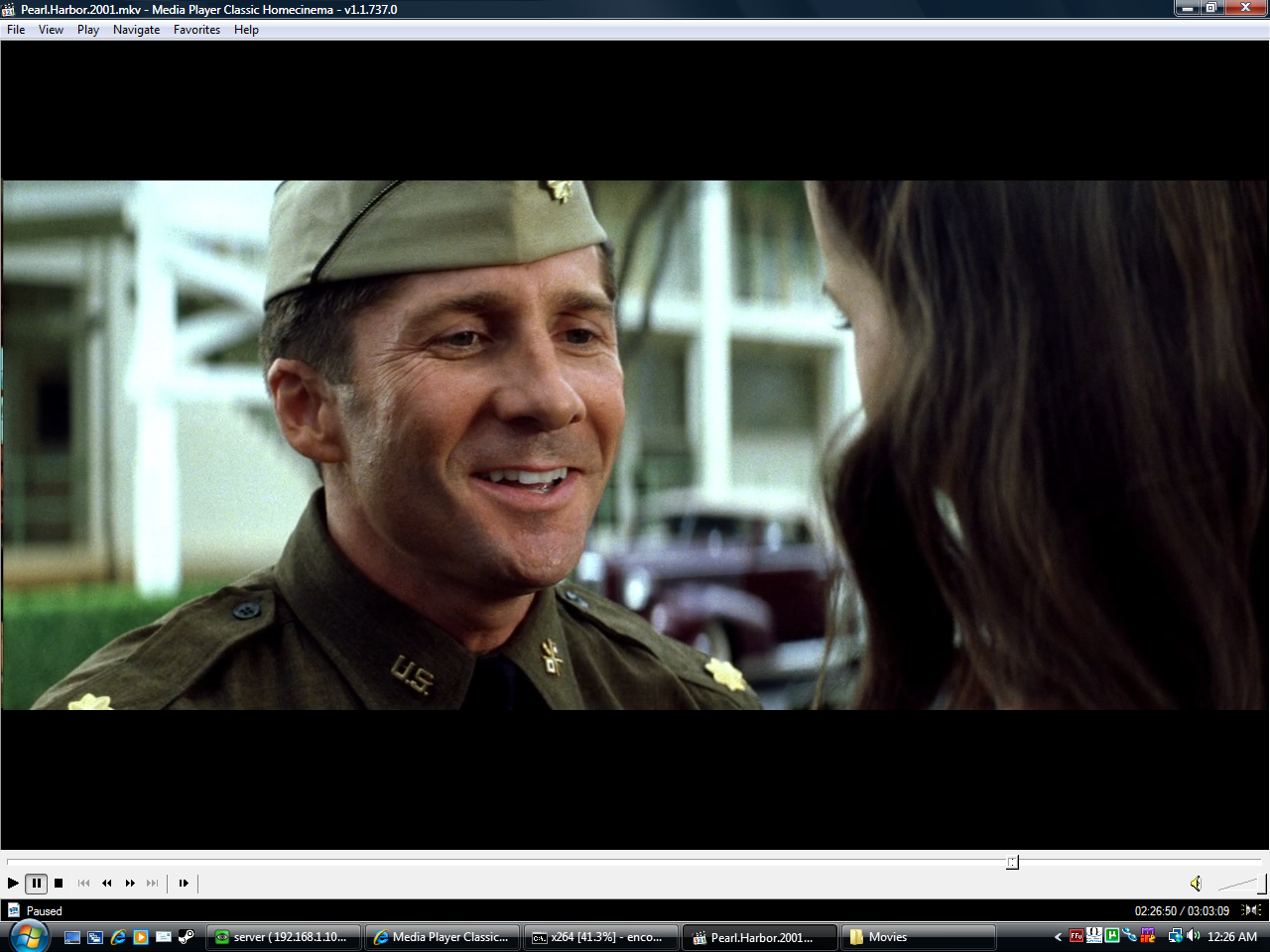The image size is (1270, 952).
Task: Click the Pause button
Action: click(36, 883)
